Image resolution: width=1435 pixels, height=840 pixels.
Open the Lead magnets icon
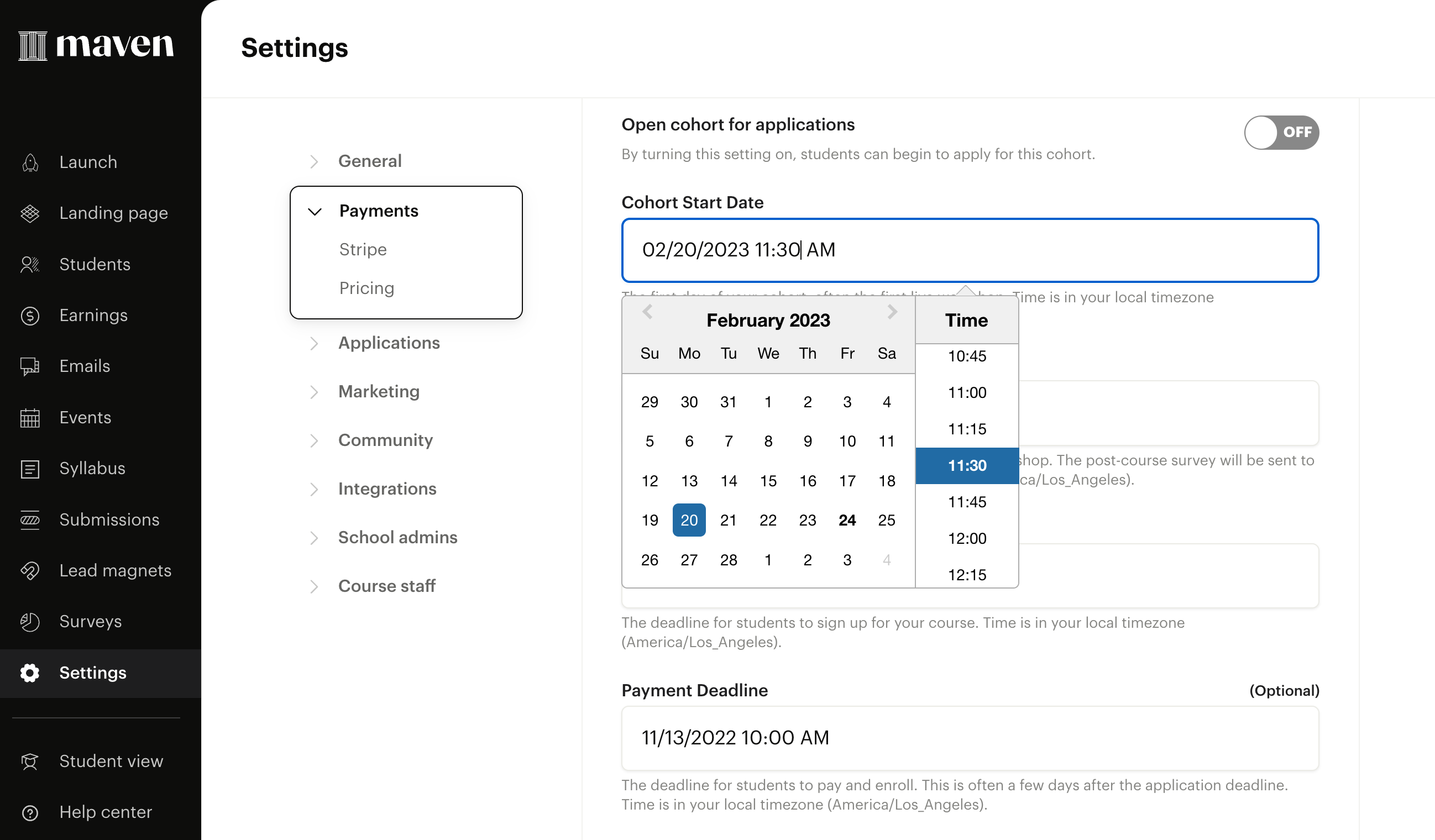(30, 571)
